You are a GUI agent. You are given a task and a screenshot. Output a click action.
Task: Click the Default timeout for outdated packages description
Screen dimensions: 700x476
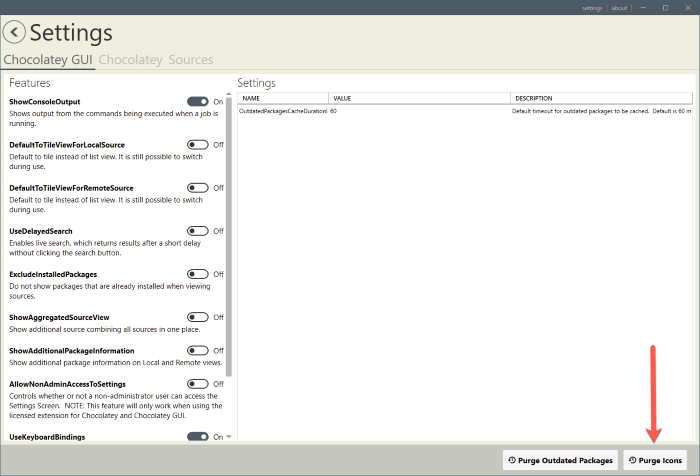click(601, 111)
